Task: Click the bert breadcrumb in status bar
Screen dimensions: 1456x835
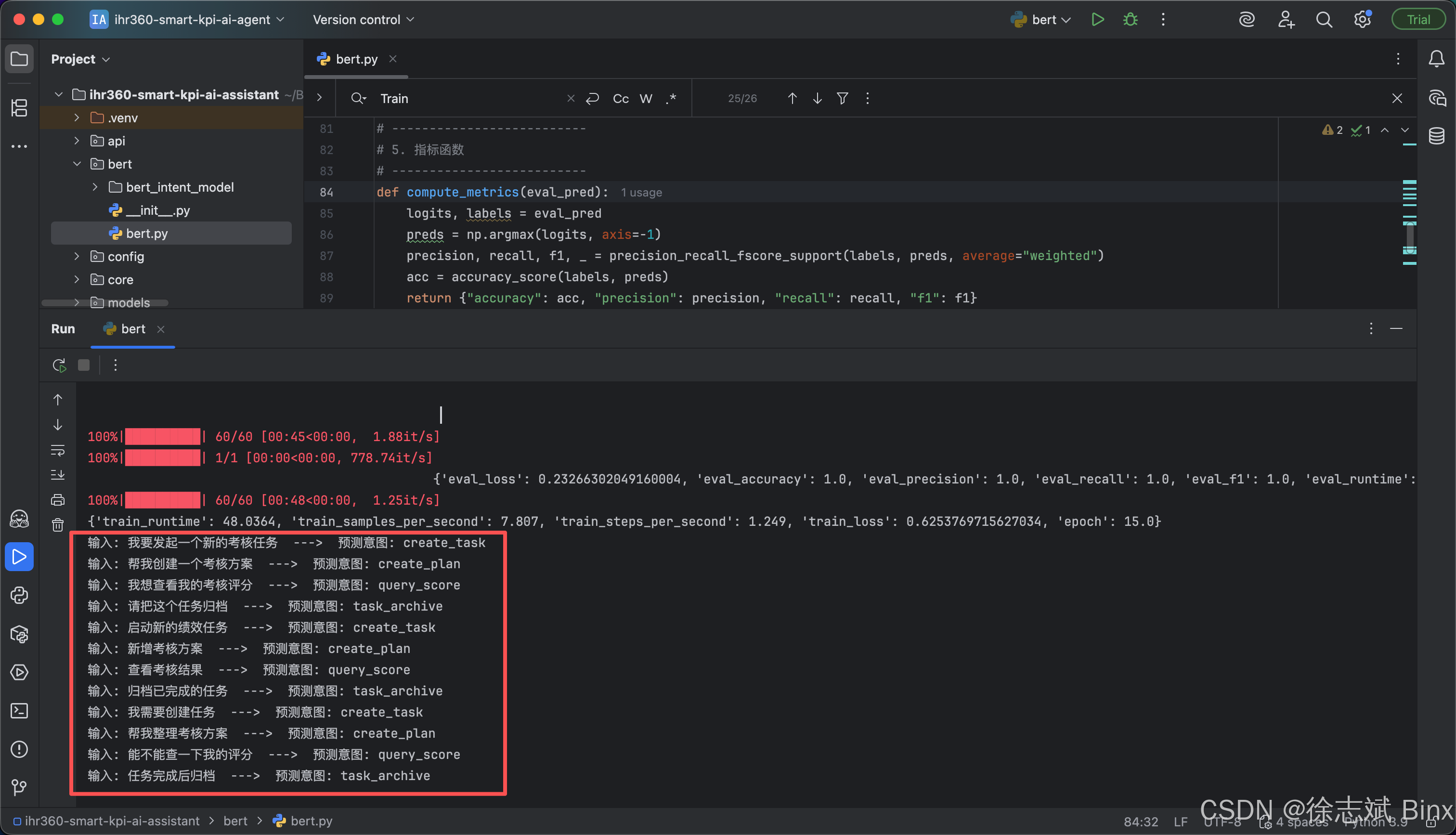Action: point(235,821)
